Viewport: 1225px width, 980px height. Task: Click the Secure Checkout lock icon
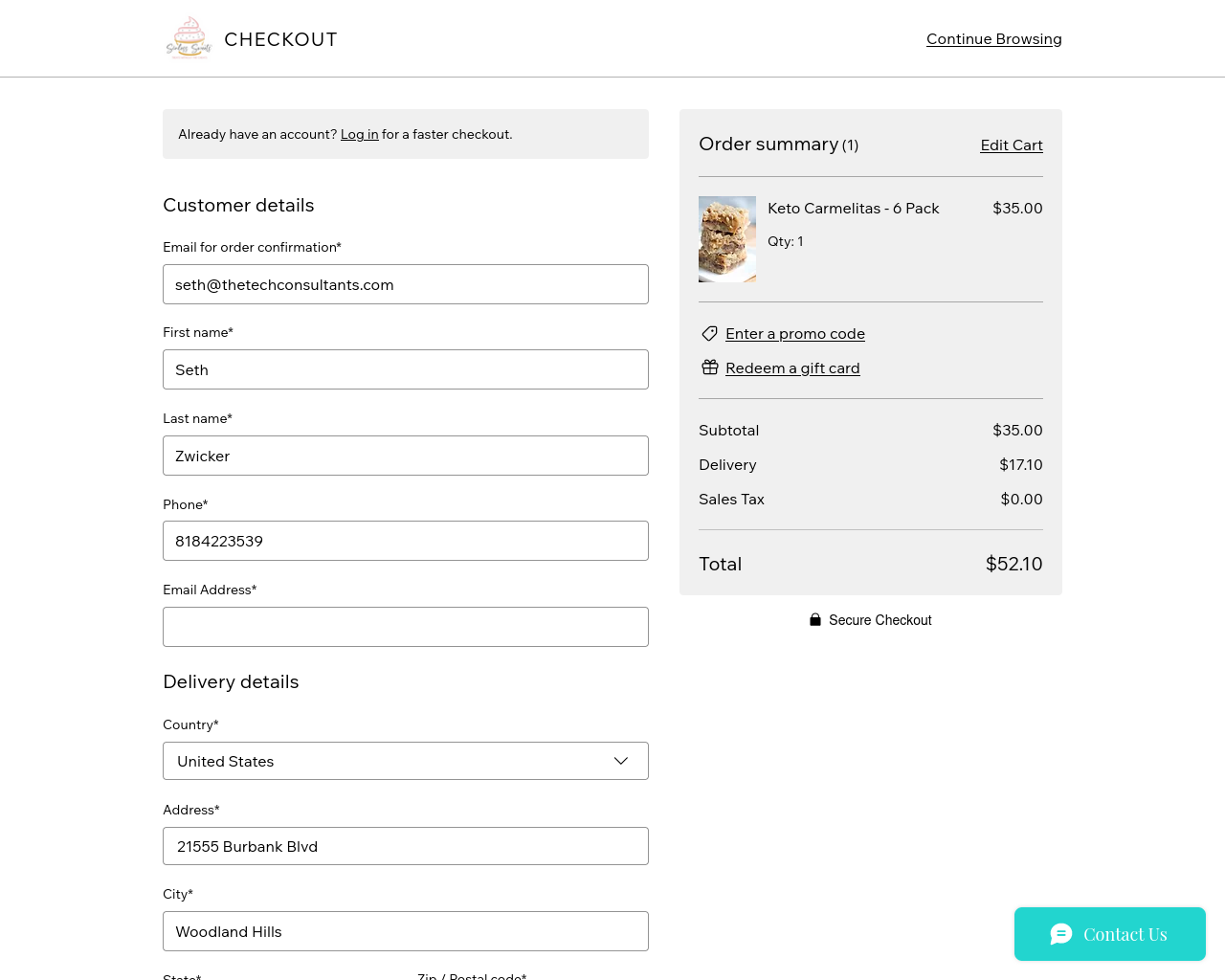(815, 620)
